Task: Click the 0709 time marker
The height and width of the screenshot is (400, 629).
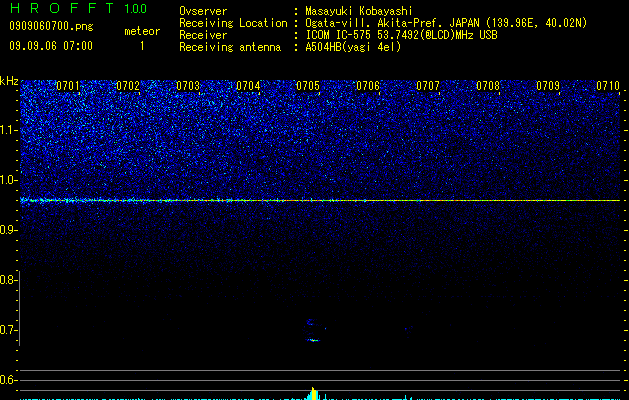Action: 548,86
